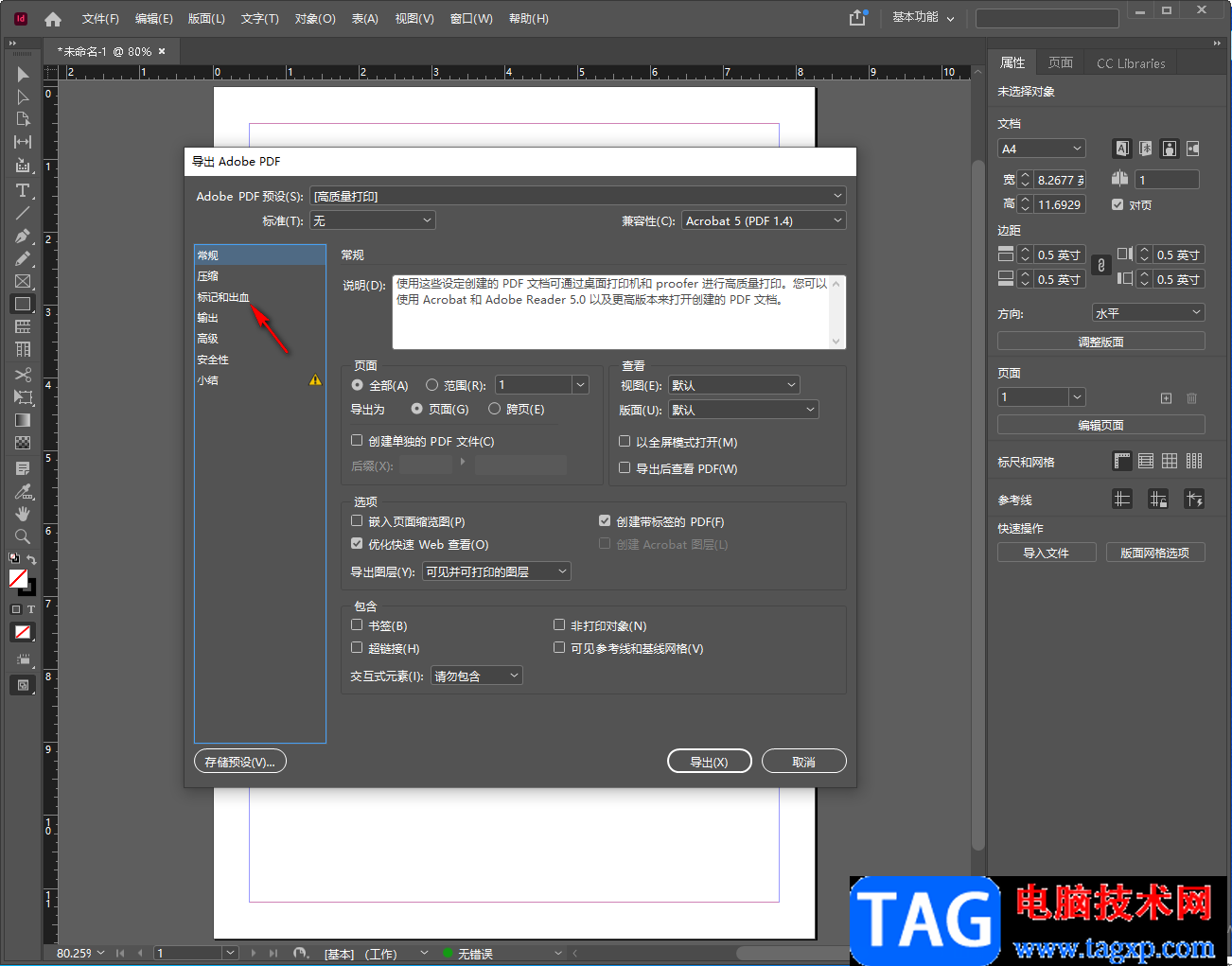This screenshot has width=1232, height=966.
Task: Select the 全部(A) radio button
Action: point(358,385)
